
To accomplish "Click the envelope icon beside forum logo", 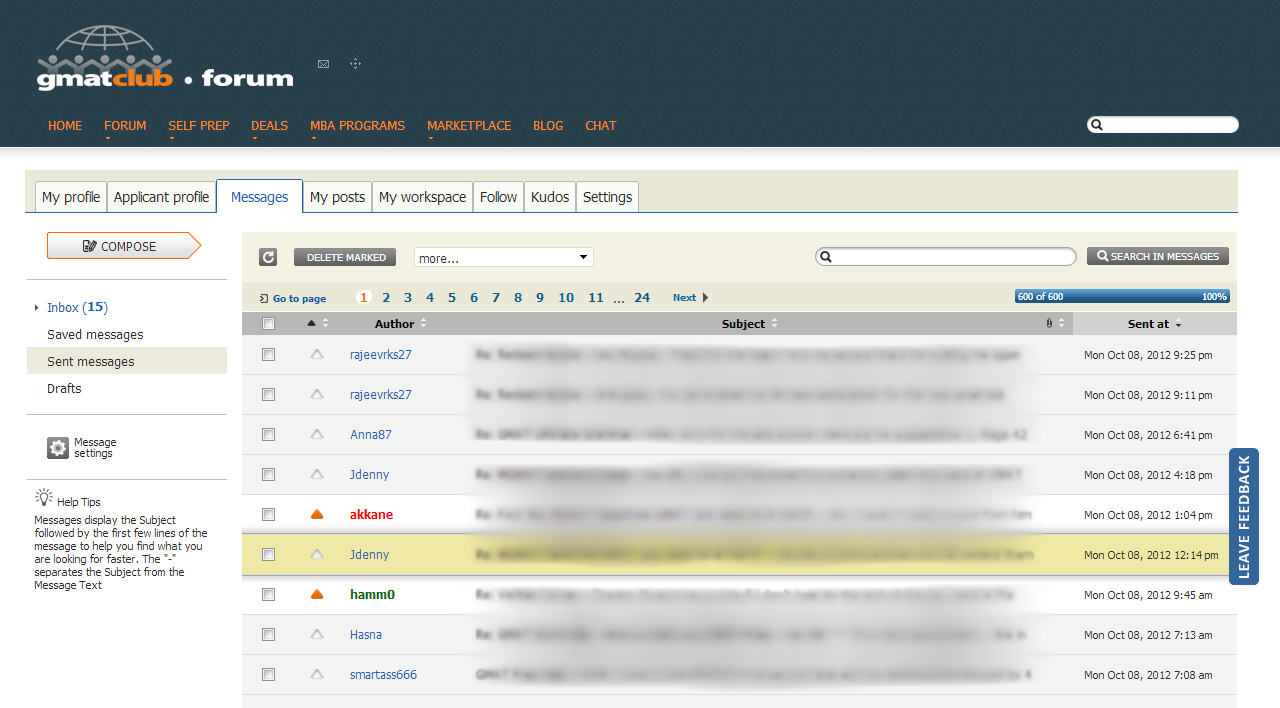I will point(323,64).
